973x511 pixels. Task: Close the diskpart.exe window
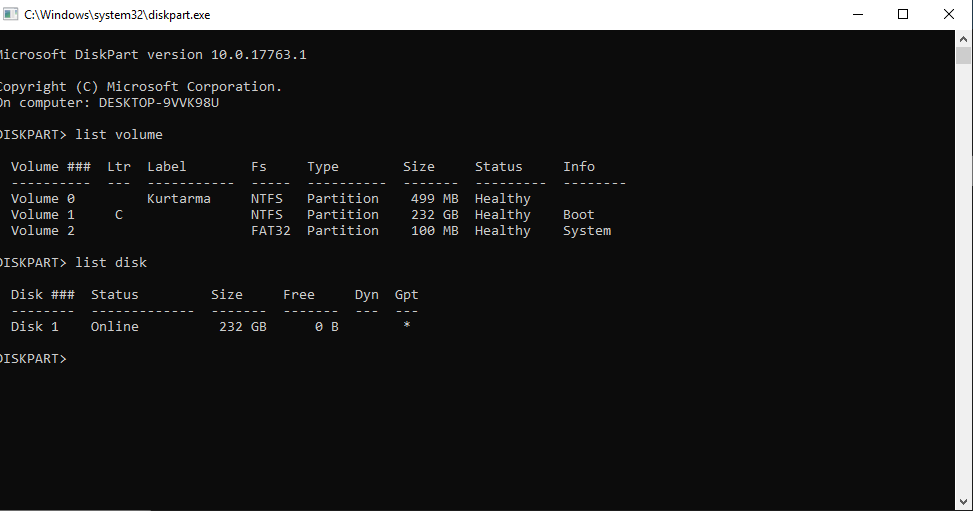tap(949, 15)
